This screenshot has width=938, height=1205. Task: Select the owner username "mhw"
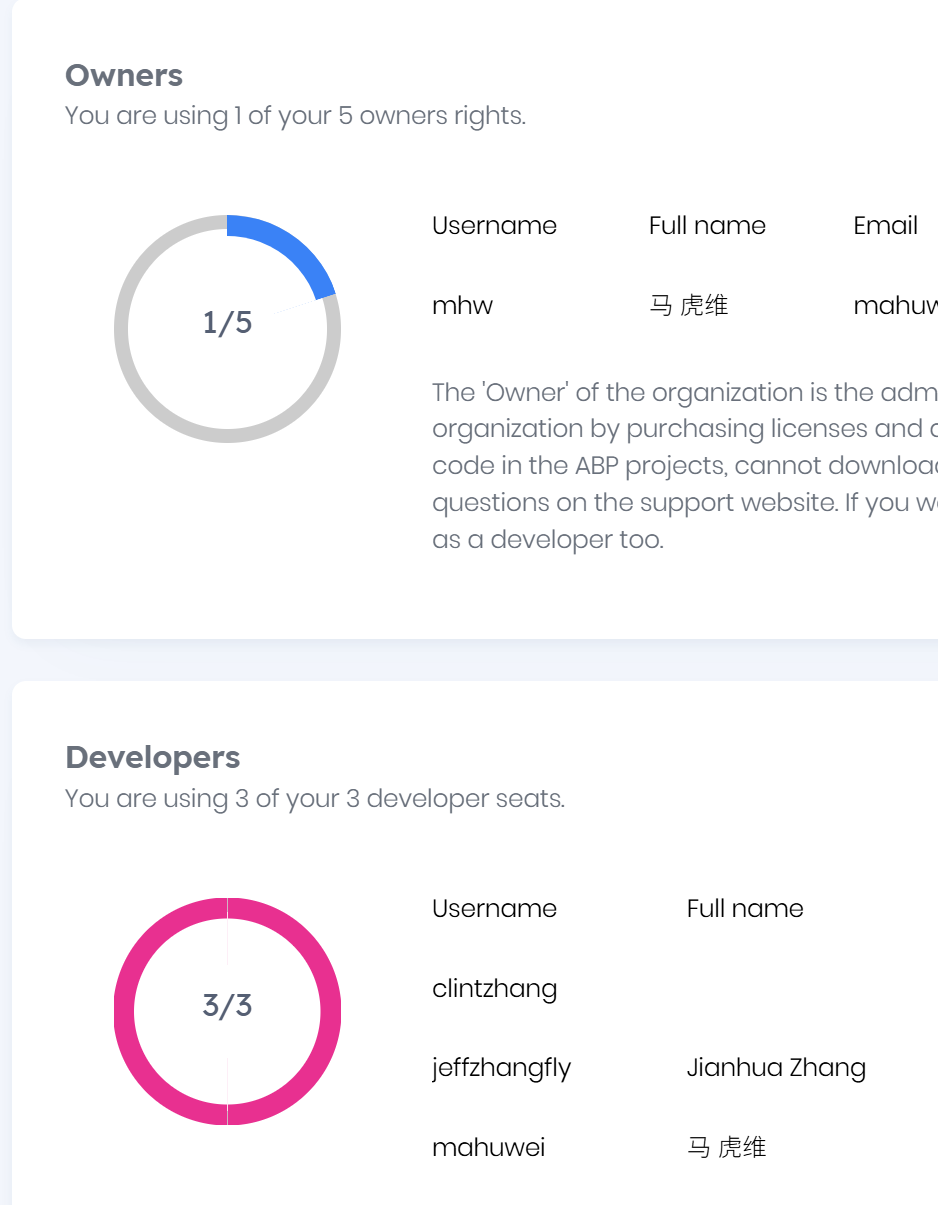point(462,306)
